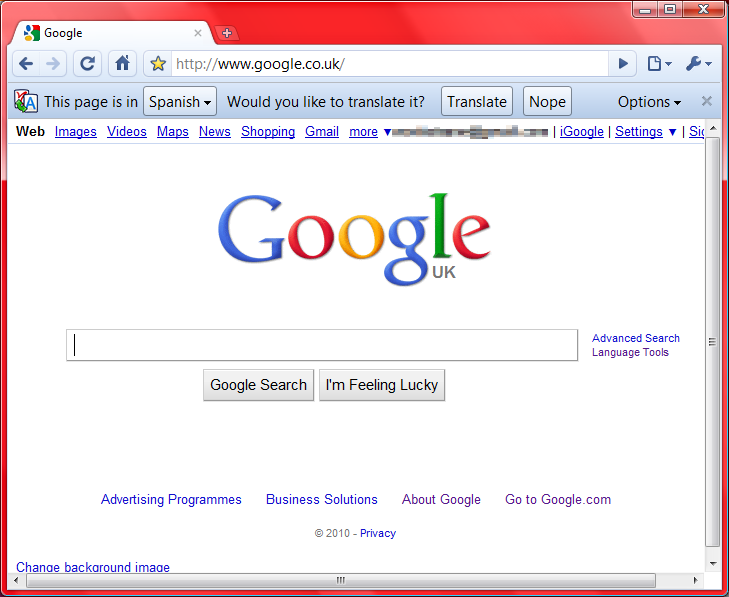729x597 pixels.
Task: Open Language Tools link
Action: [x=630, y=352]
